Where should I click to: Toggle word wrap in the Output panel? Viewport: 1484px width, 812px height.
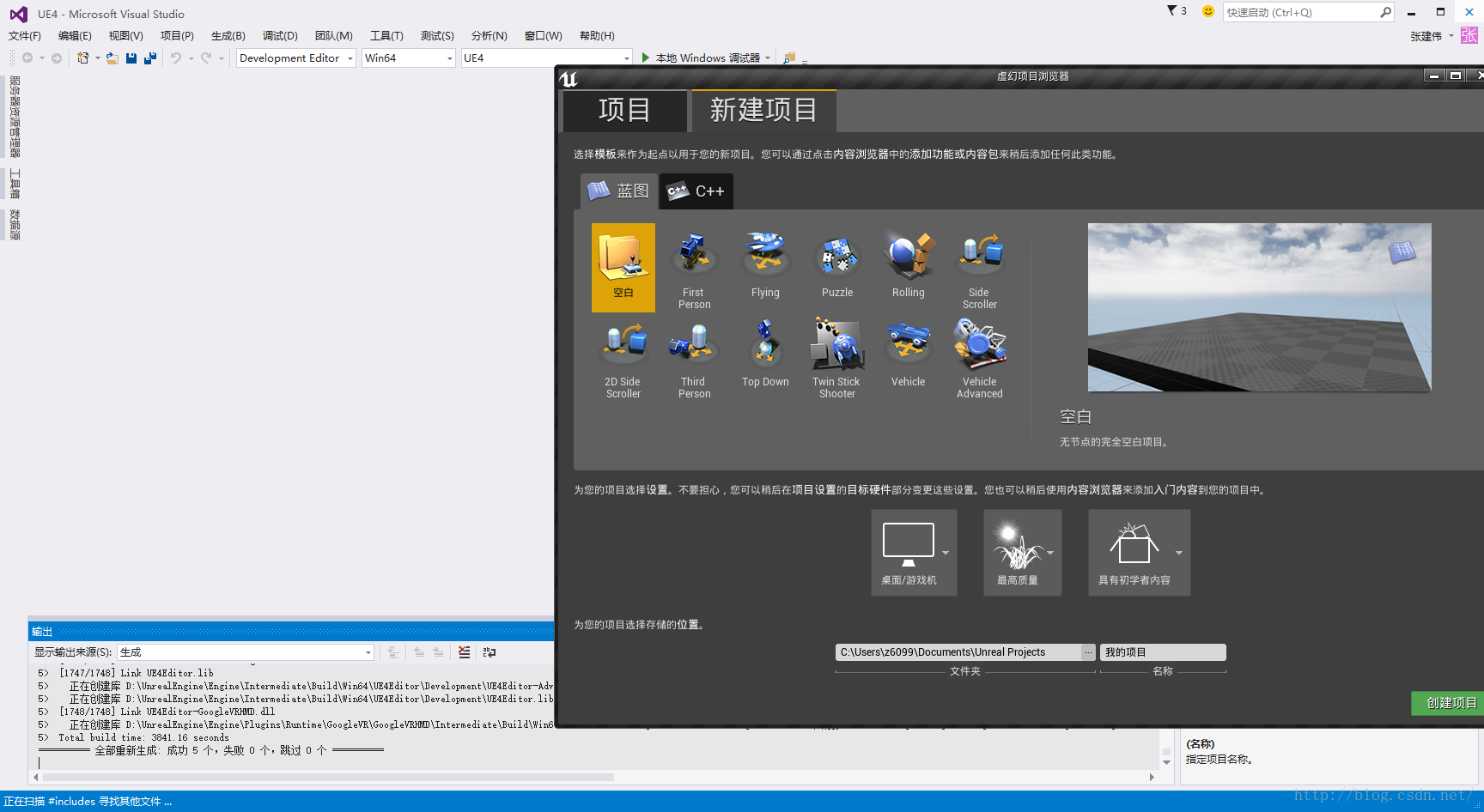[x=490, y=652]
